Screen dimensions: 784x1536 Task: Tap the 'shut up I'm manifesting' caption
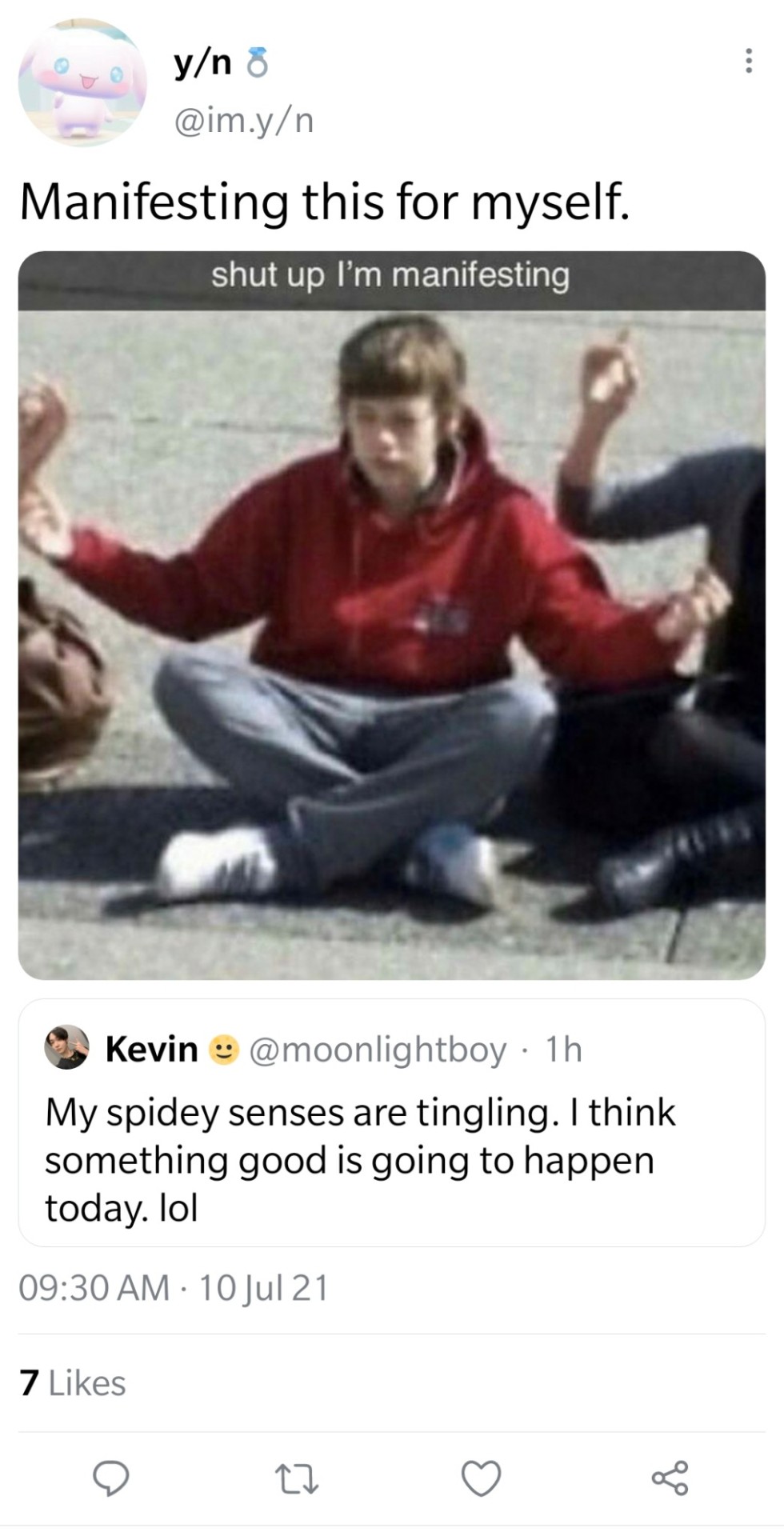point(390,274)
